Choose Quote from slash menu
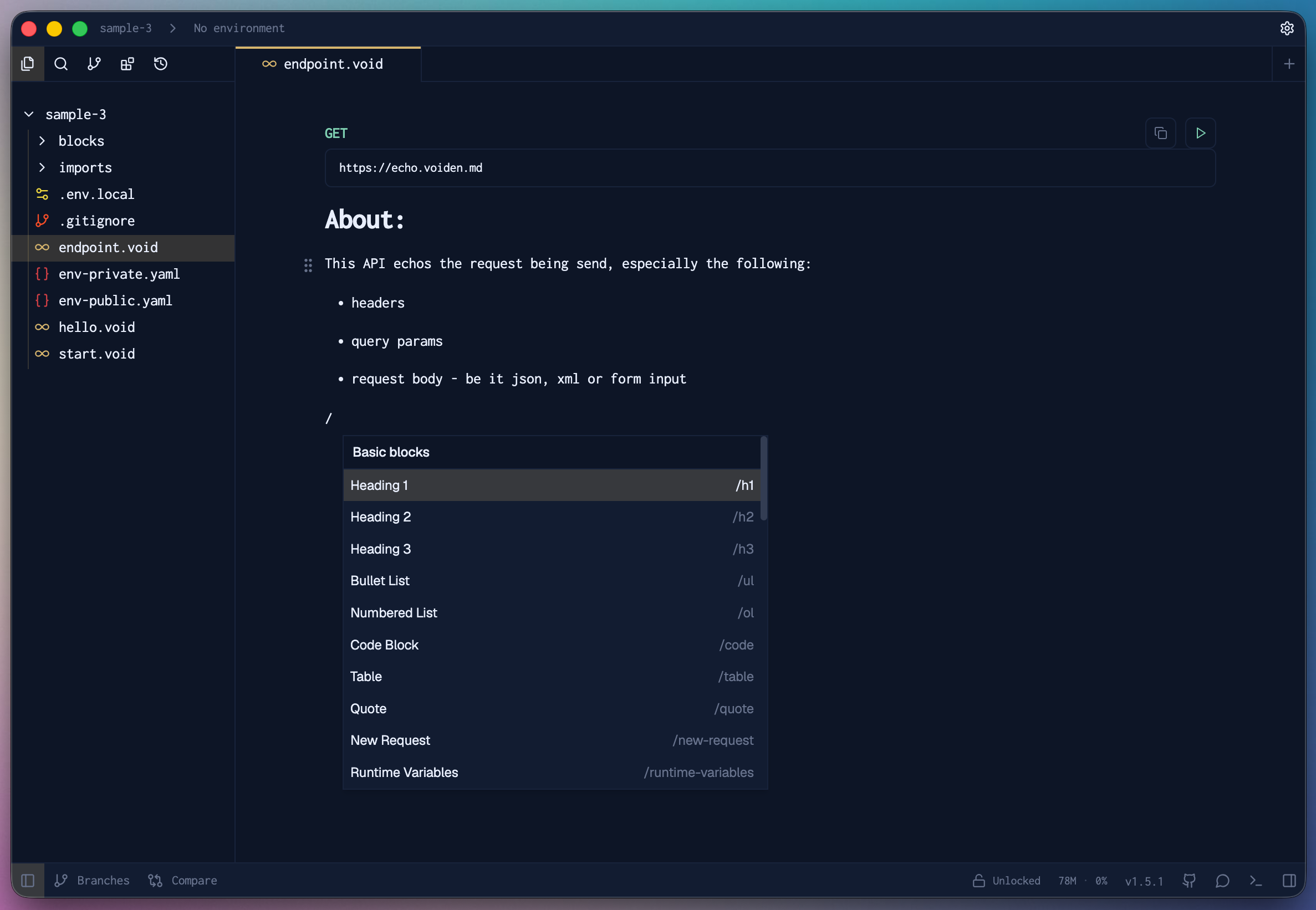 (x=552, y=709)
